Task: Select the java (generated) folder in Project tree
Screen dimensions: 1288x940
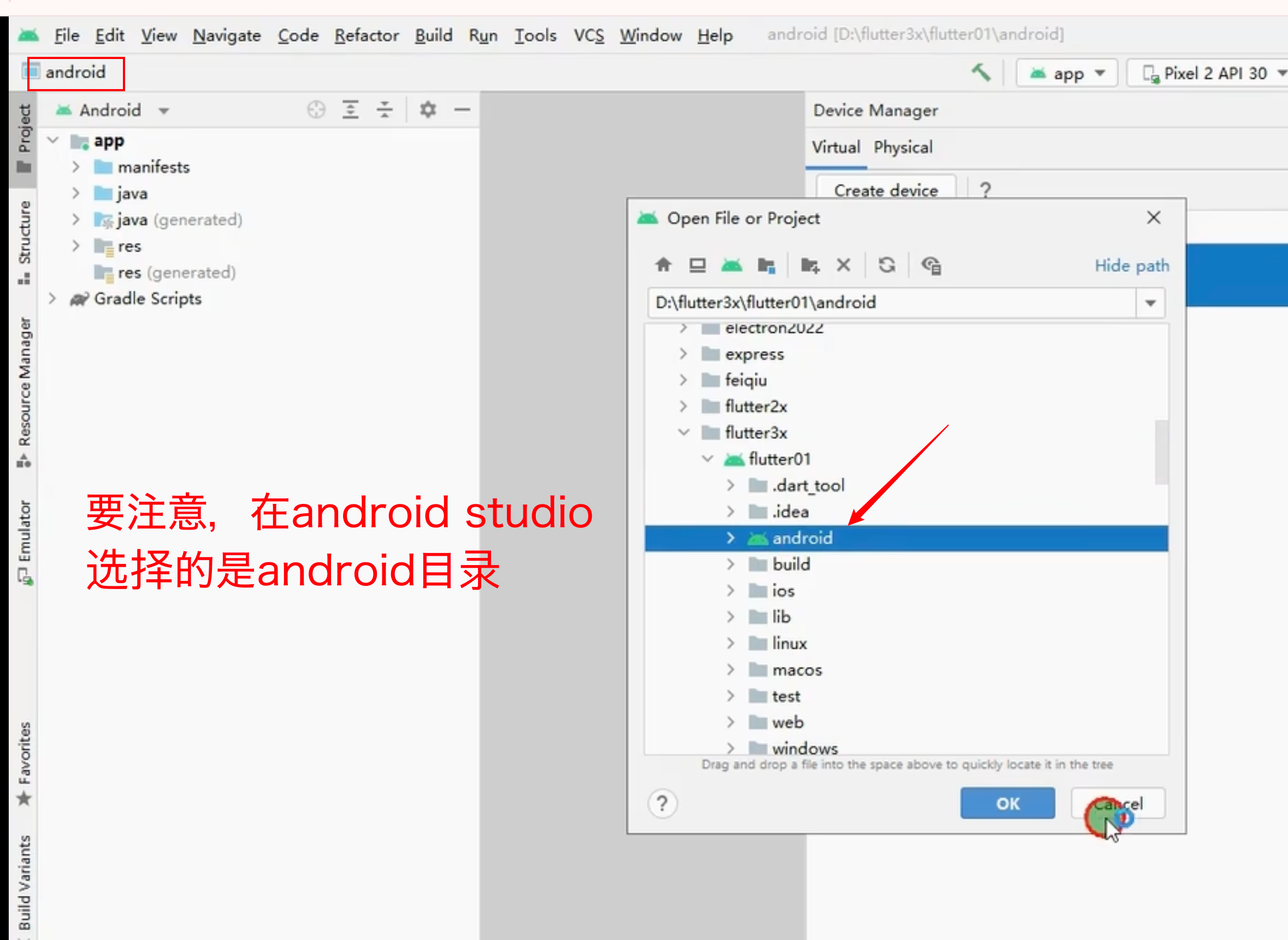Action: (180, 220)
